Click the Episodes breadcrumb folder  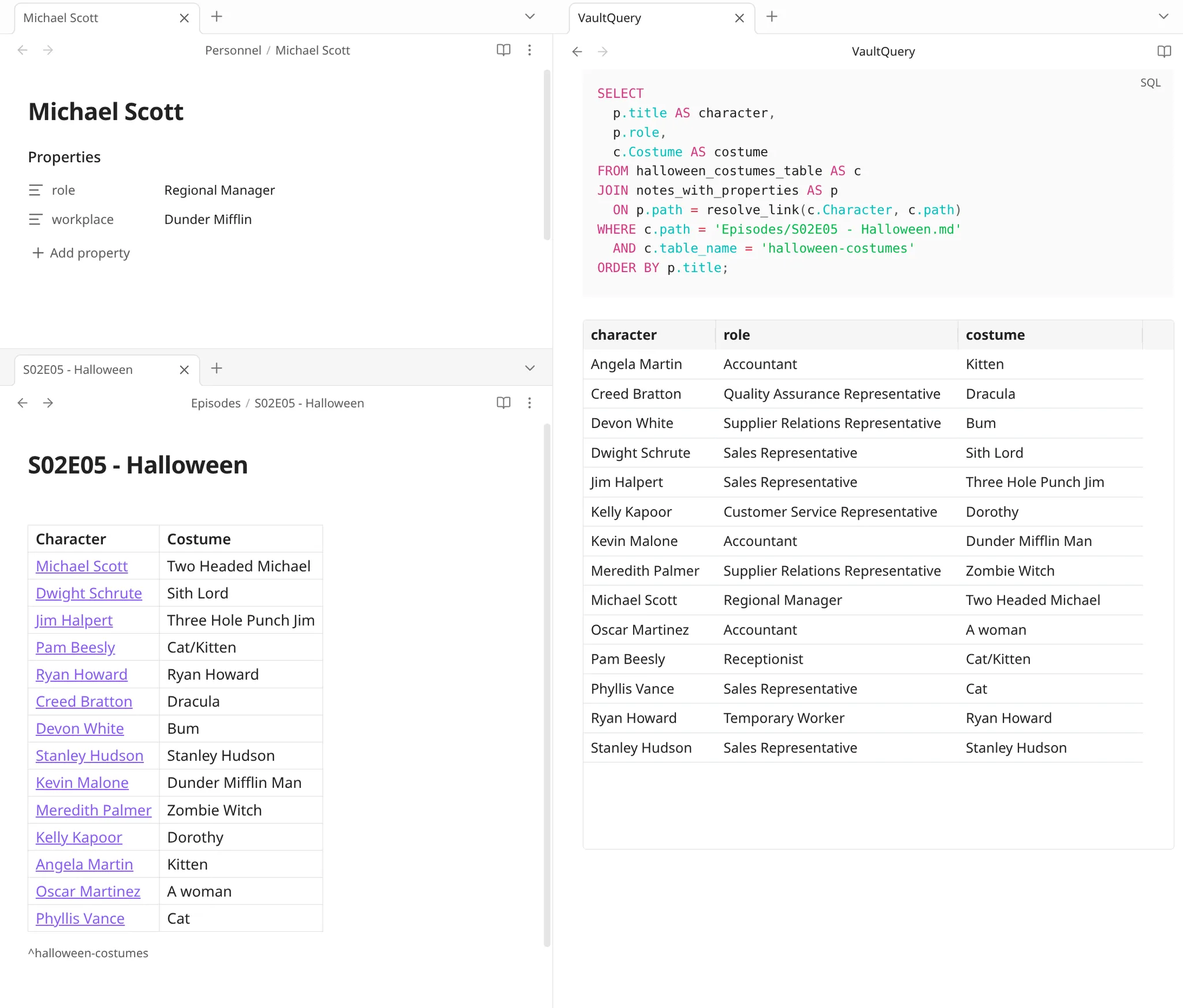click(x=215, y=403)
